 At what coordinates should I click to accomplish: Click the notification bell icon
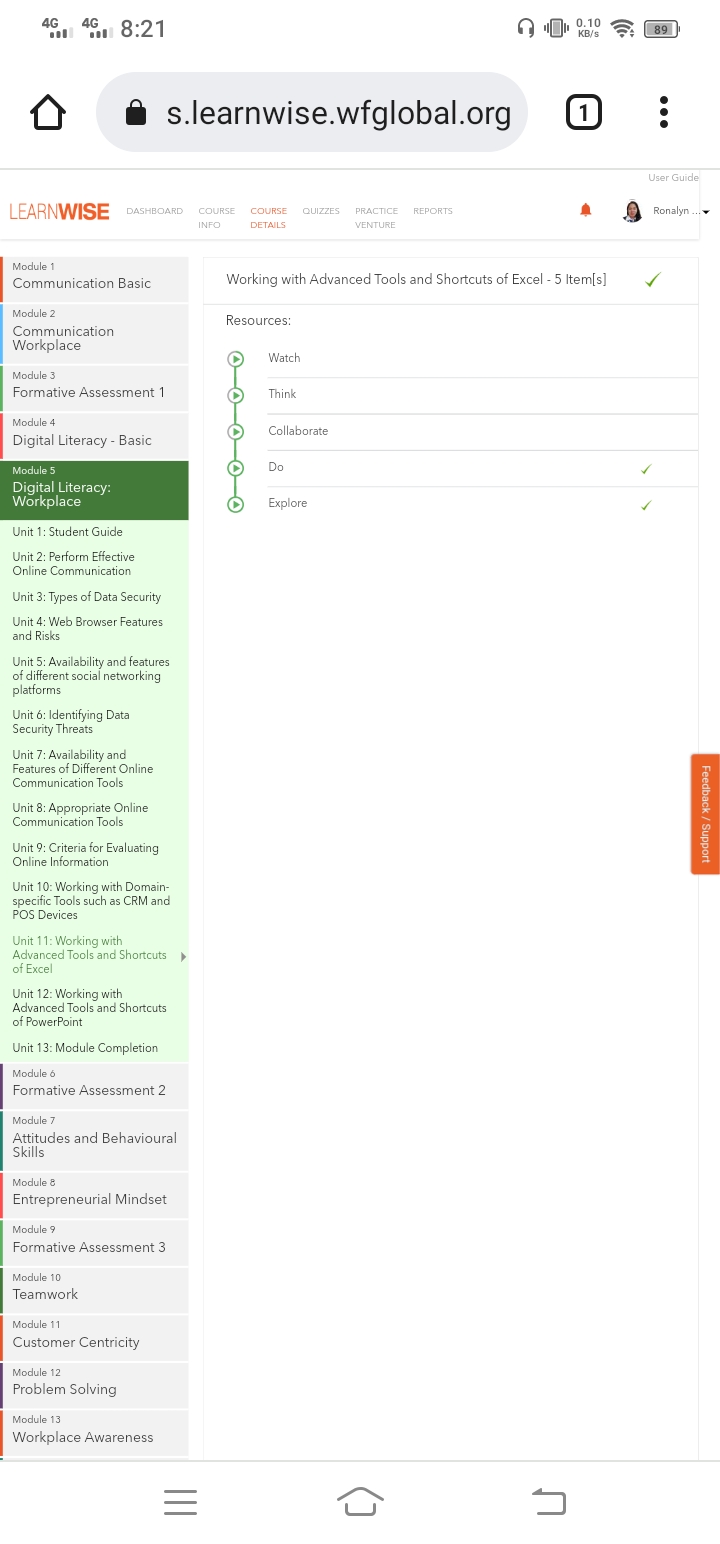(x=586, y=210)
